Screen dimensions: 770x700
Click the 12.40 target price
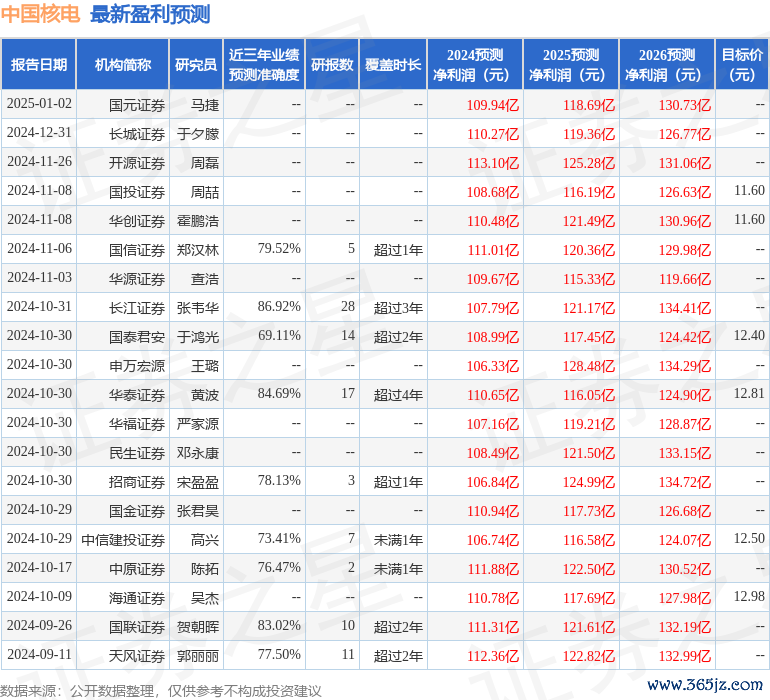[749, 336]
